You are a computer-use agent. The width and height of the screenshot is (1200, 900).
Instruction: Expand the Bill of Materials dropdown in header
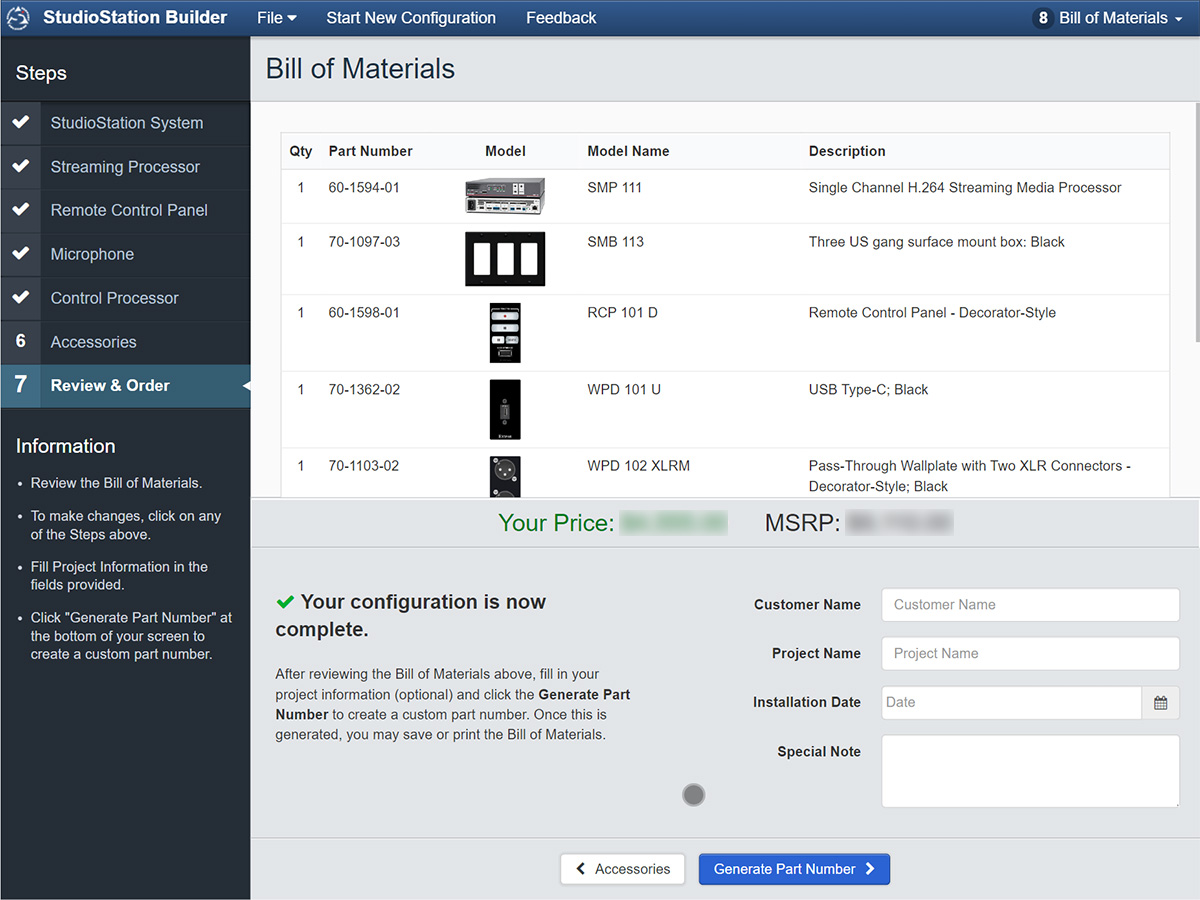click(x=1108, y=18)
